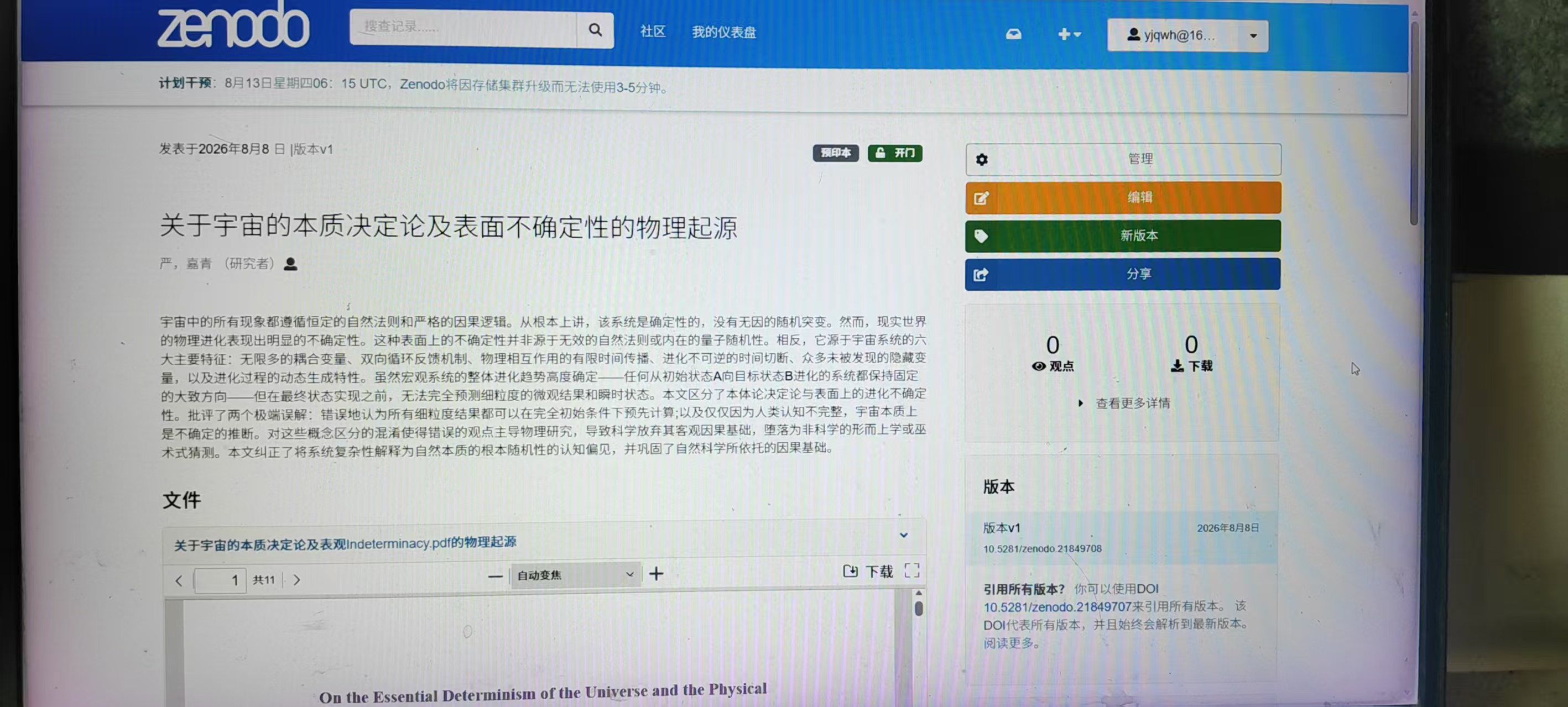Open the 社区 menu item
Viewport: 1568px width, 707px height.
(653, 31)
